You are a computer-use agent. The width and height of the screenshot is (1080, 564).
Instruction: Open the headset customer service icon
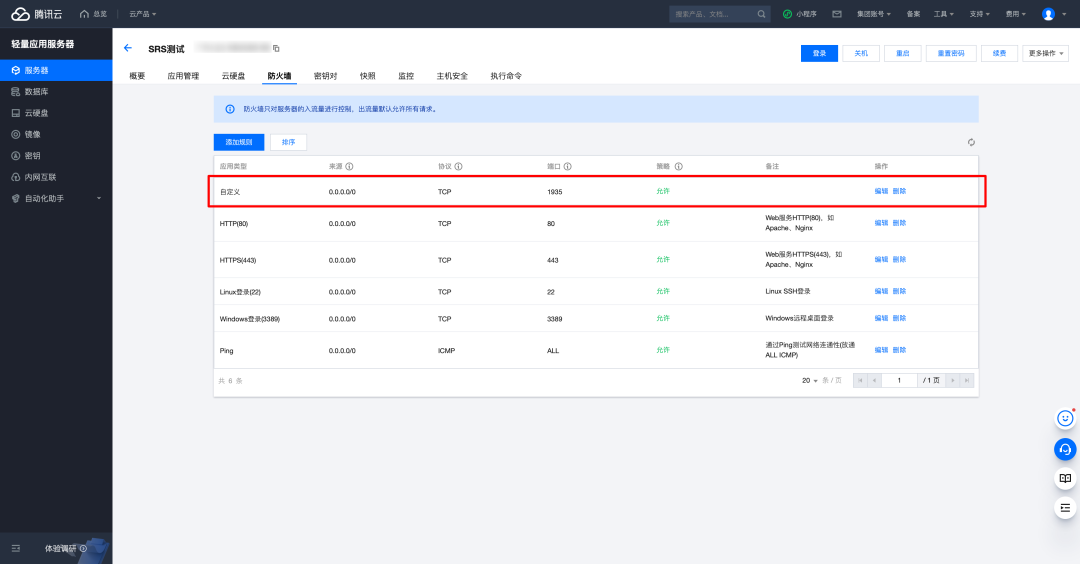(x=1066, y=450)
